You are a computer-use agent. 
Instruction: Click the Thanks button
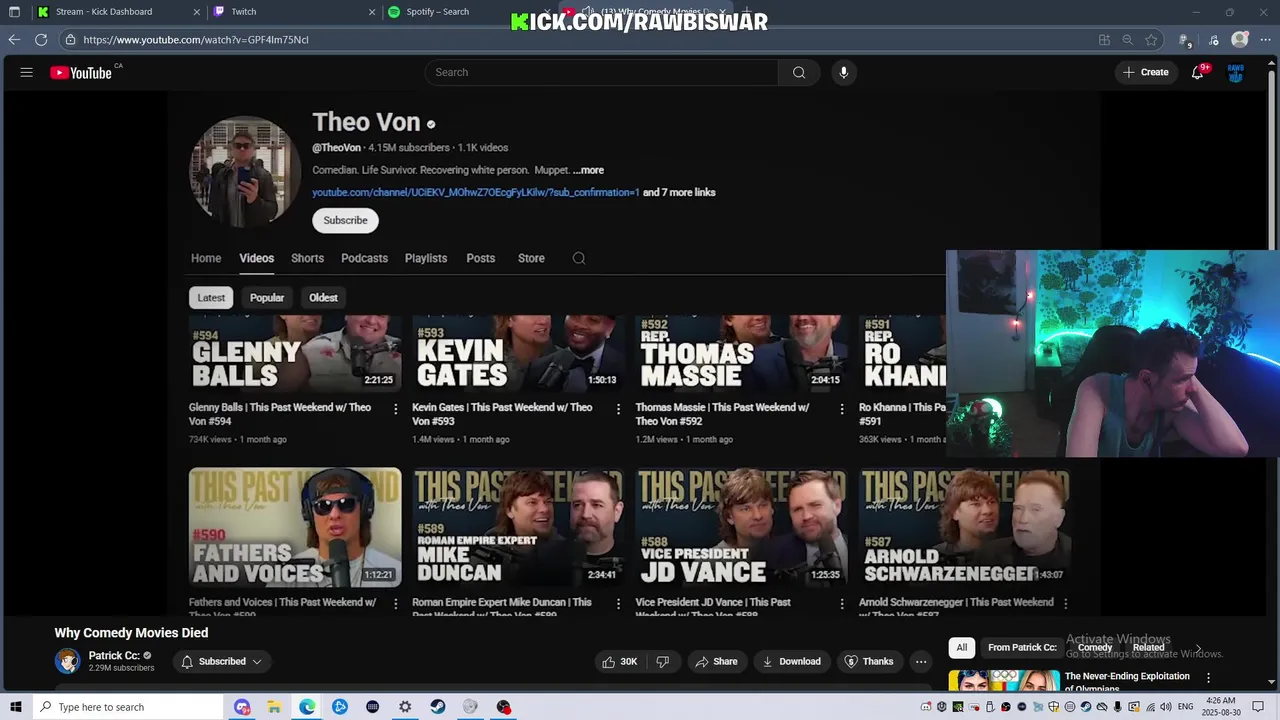869,661
